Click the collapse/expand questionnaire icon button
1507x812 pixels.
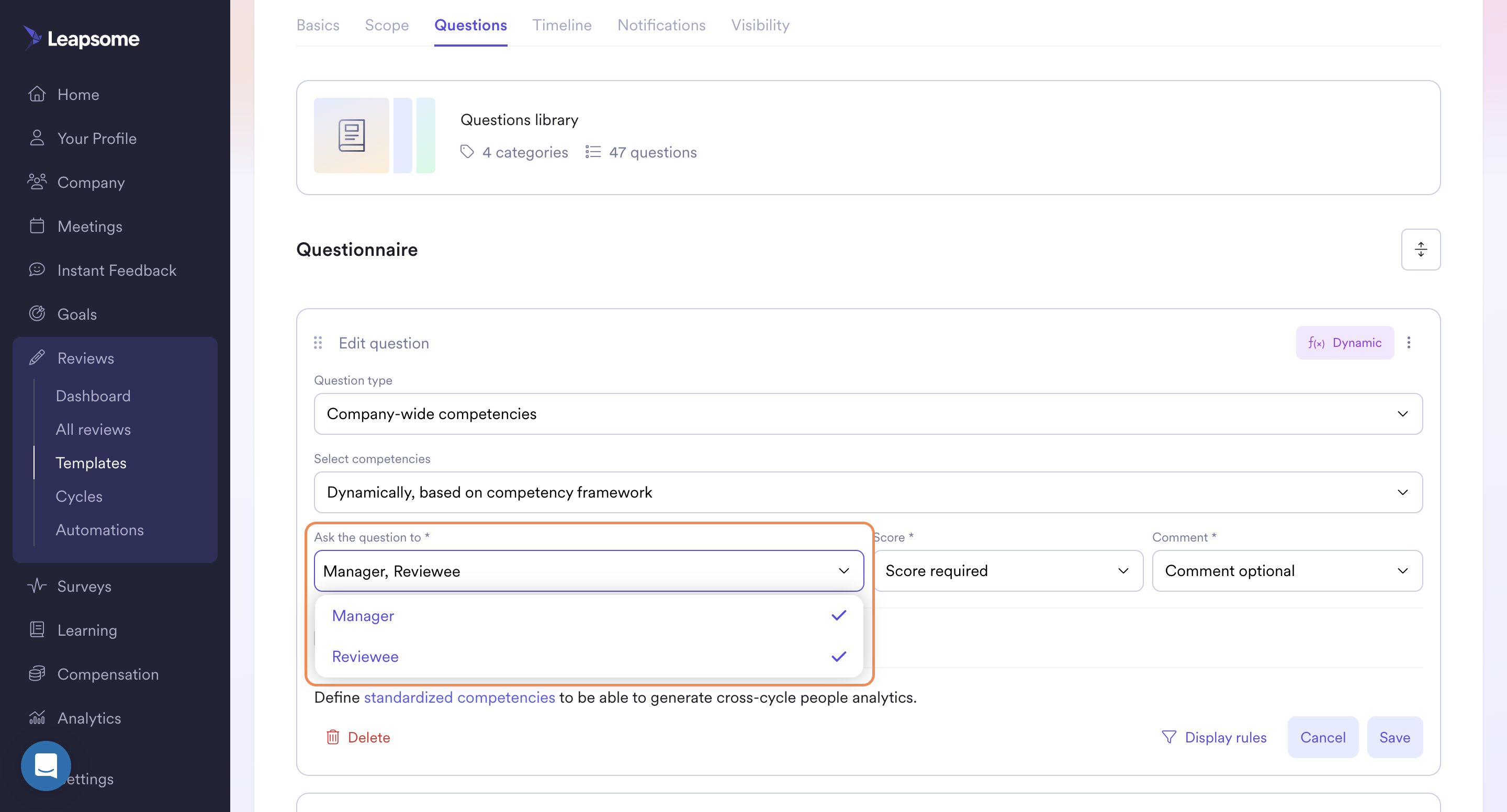tap(1420, 249)
